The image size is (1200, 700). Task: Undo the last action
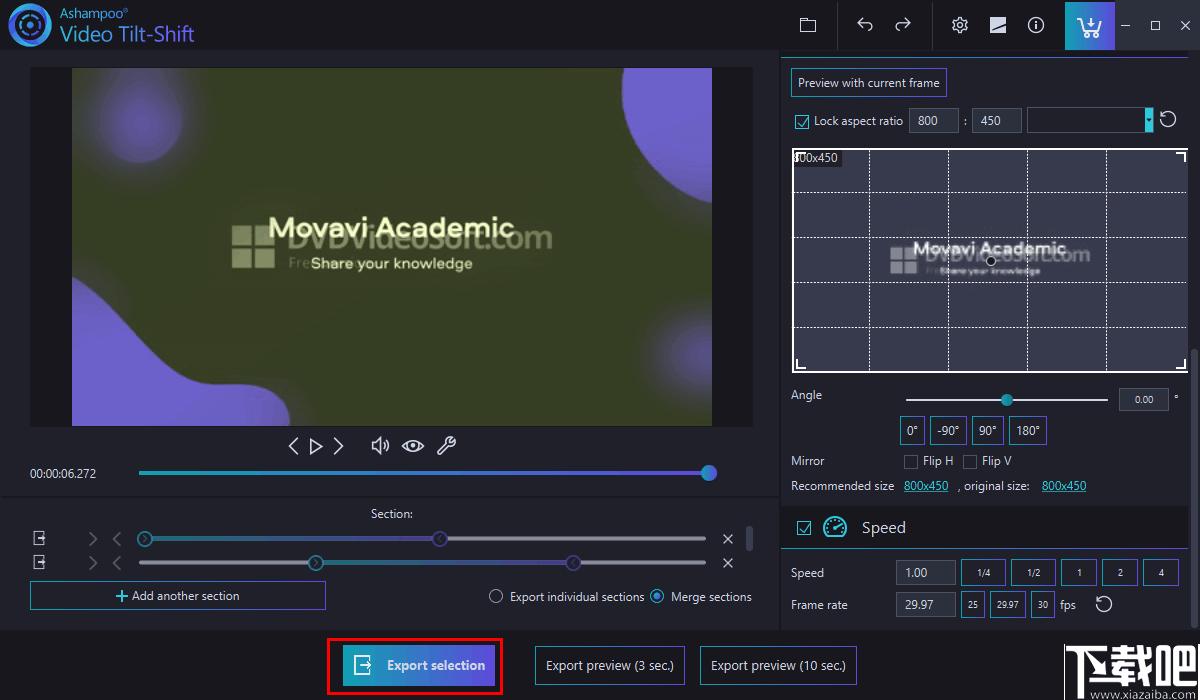pos(865,25)
